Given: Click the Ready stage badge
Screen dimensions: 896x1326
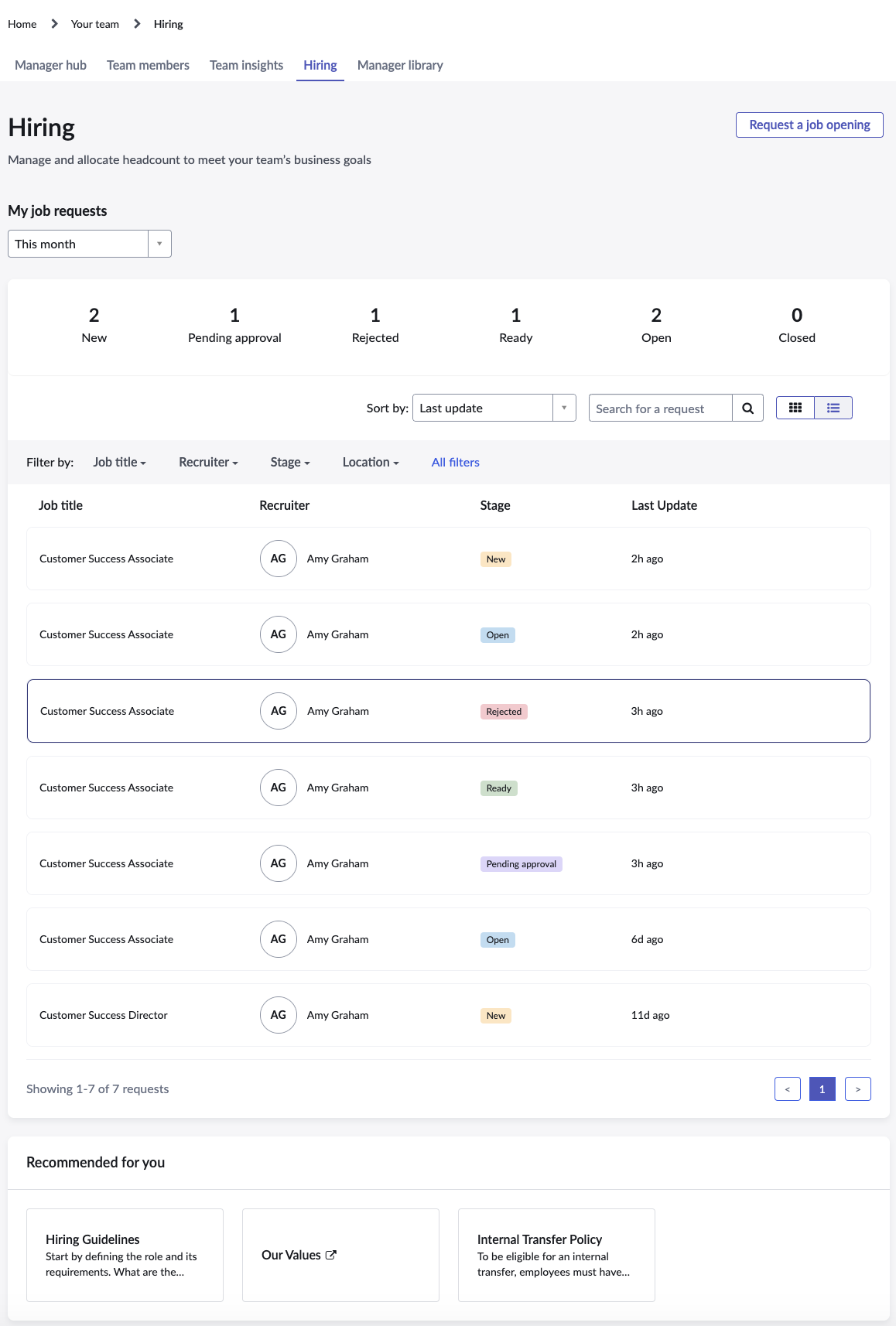Looking at the screenshot, I should 498,788.
